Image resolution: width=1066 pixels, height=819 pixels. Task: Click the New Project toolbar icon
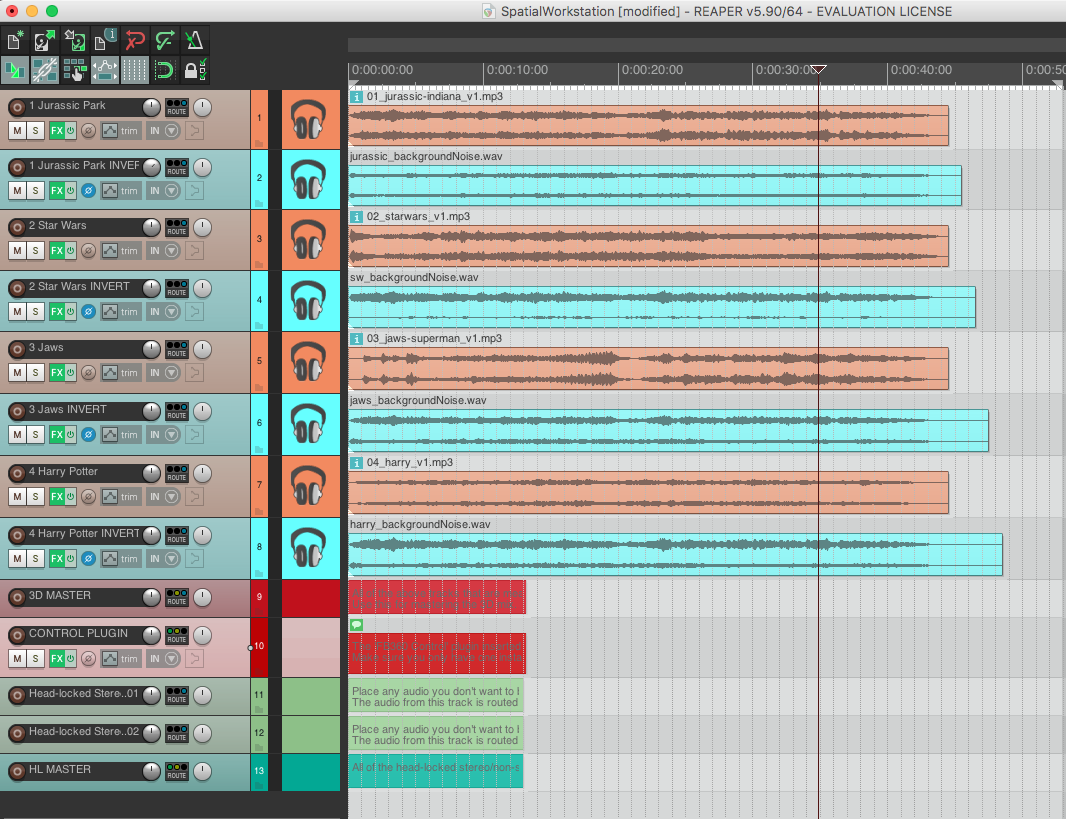[x=15, y=41]
